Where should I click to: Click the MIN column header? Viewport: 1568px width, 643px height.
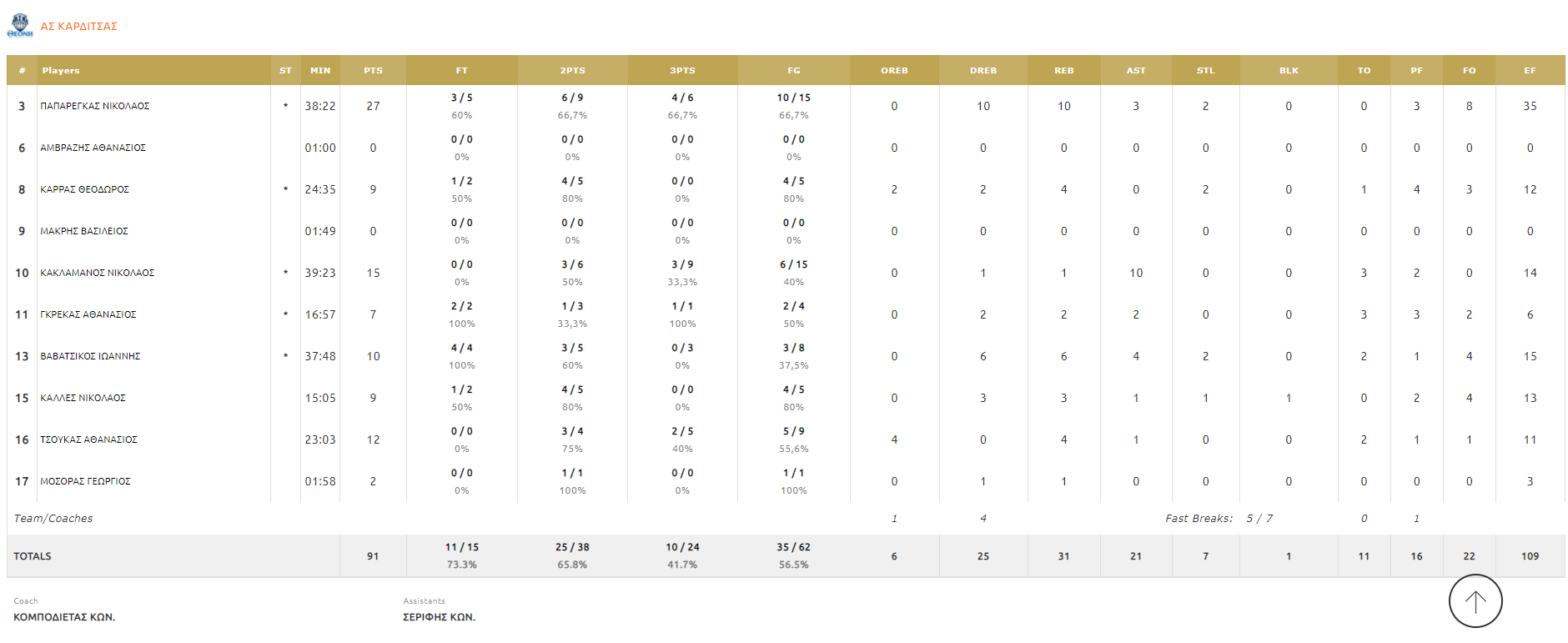(x=320, y=71)
